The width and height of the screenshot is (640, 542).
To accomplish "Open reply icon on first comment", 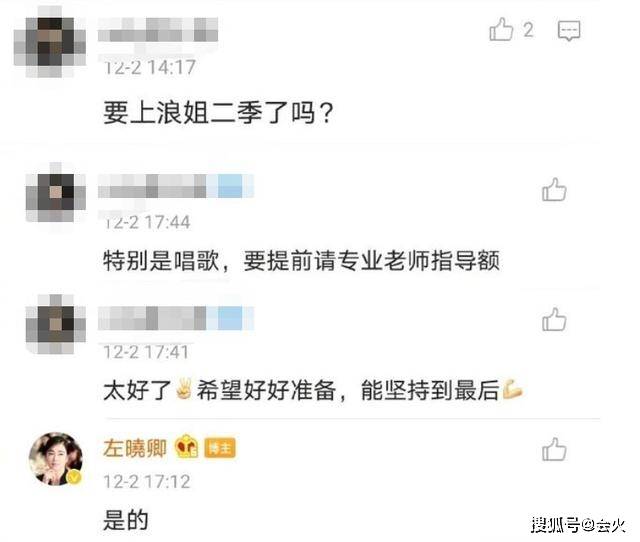I will point(569,30).
